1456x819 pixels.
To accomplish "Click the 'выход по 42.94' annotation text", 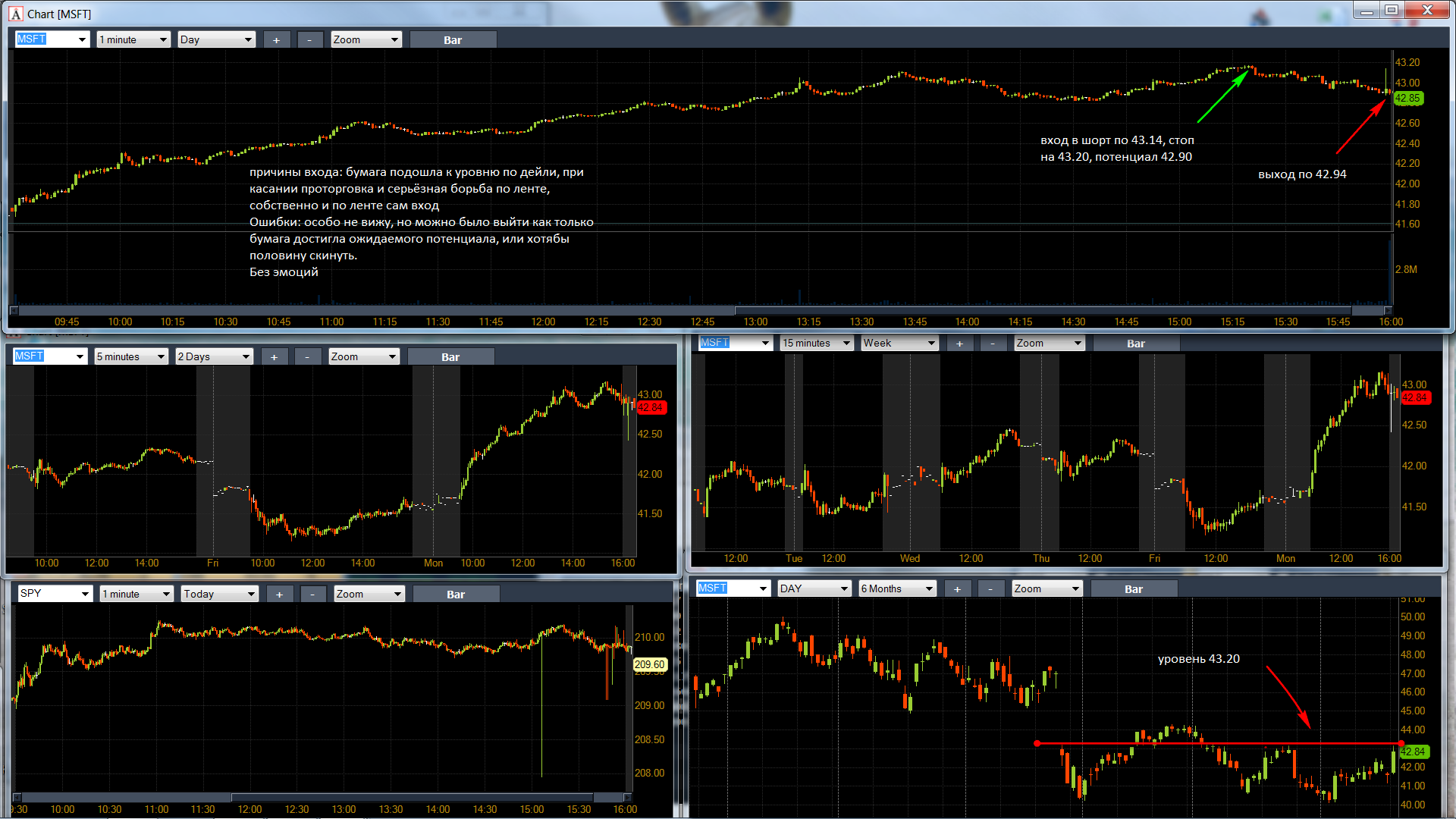I will 1302,174.
